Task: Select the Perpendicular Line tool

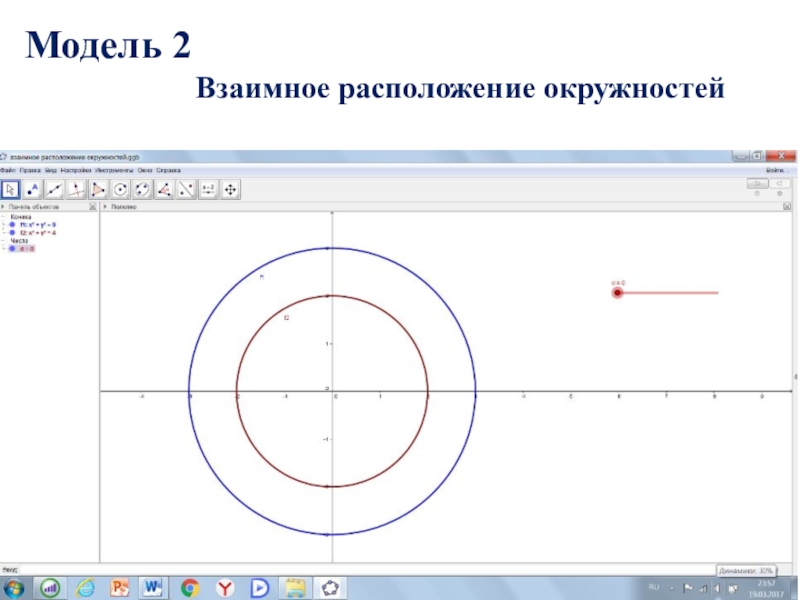Action: coord(76,190)
